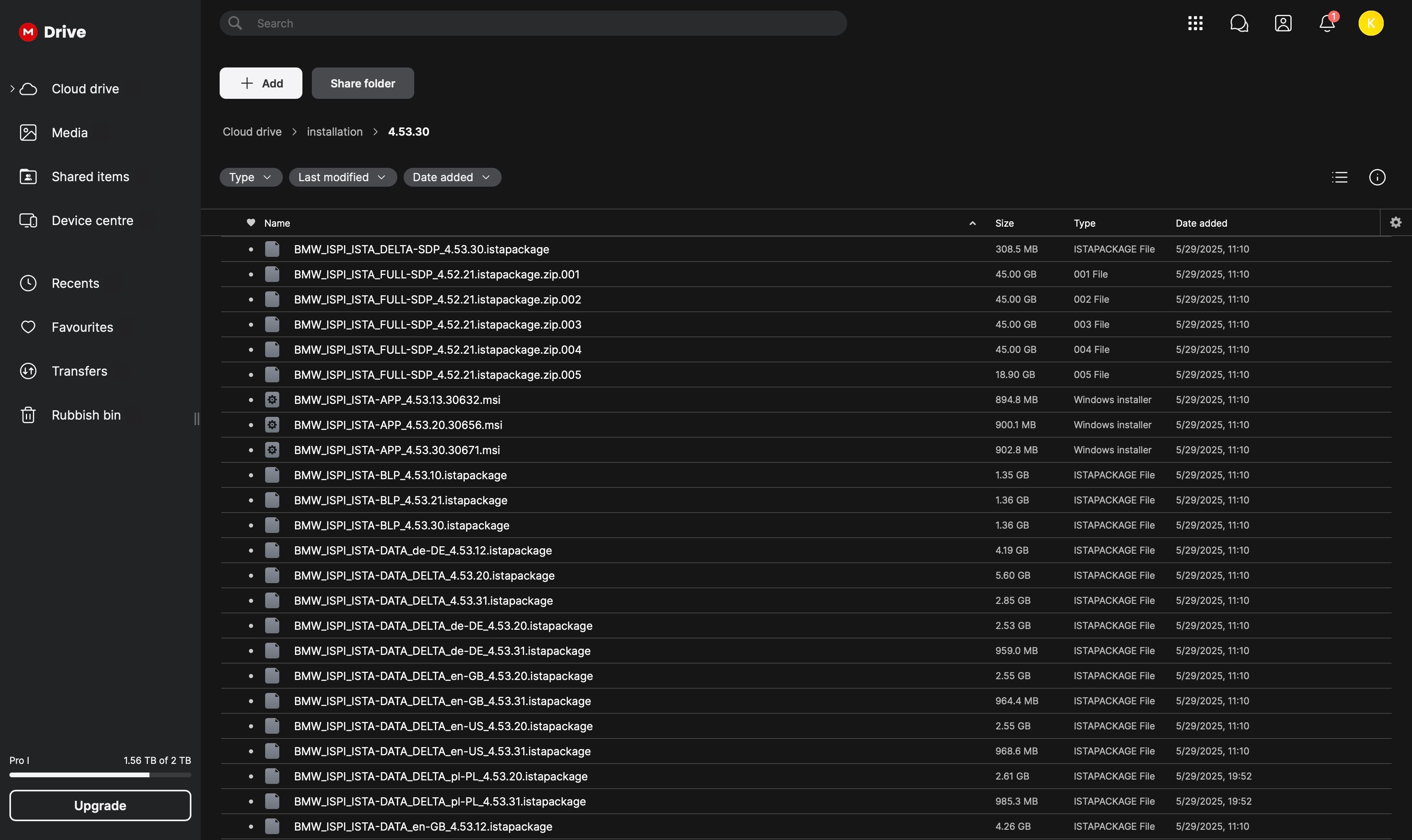1412x840 pixels.
Task: Open the yellow K account avatar
Action: point(1371,23)
